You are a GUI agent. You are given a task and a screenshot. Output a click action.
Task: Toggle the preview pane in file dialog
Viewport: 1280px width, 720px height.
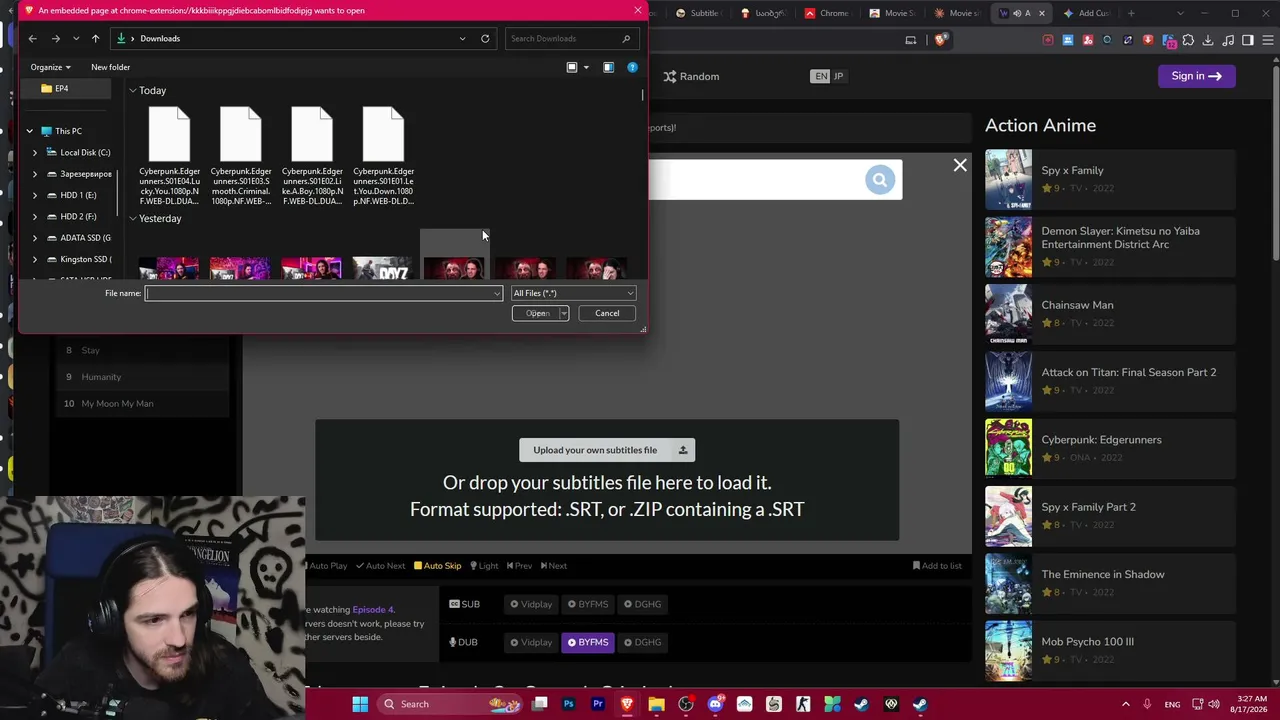(608, 67)
